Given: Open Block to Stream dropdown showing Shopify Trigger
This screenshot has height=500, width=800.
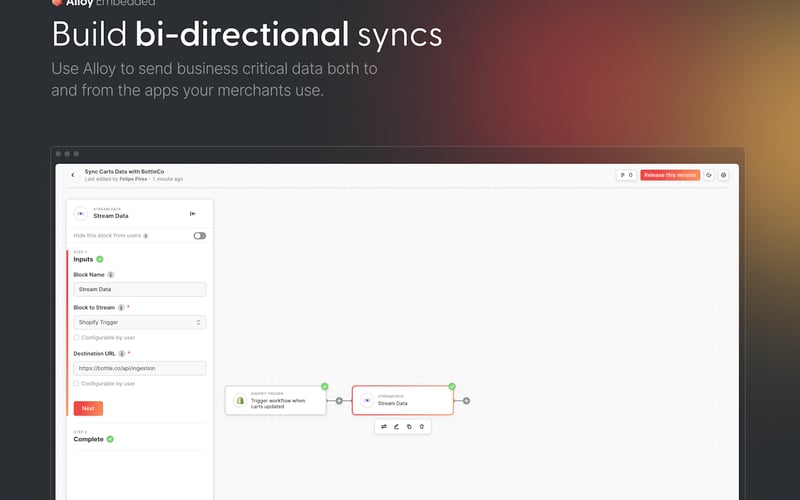Looking at the screenshot, I should tap(140, 322).
